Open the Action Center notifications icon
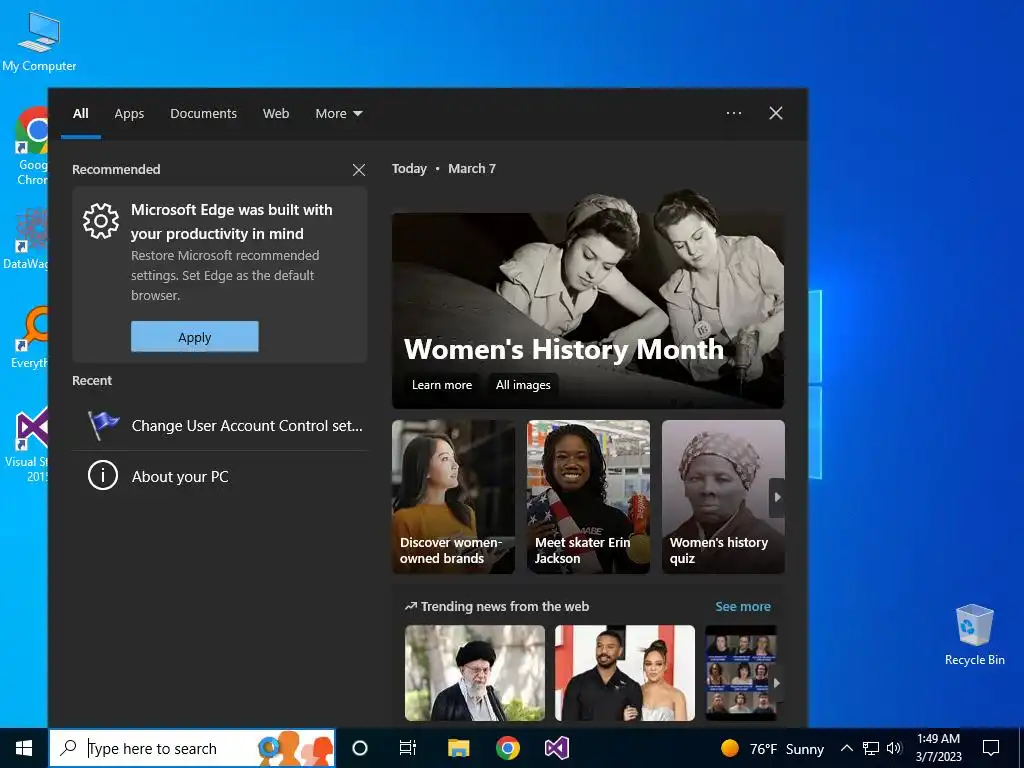Image resolution: width=1024 pixels, height=768 pixels. click(x=991, y=748)
